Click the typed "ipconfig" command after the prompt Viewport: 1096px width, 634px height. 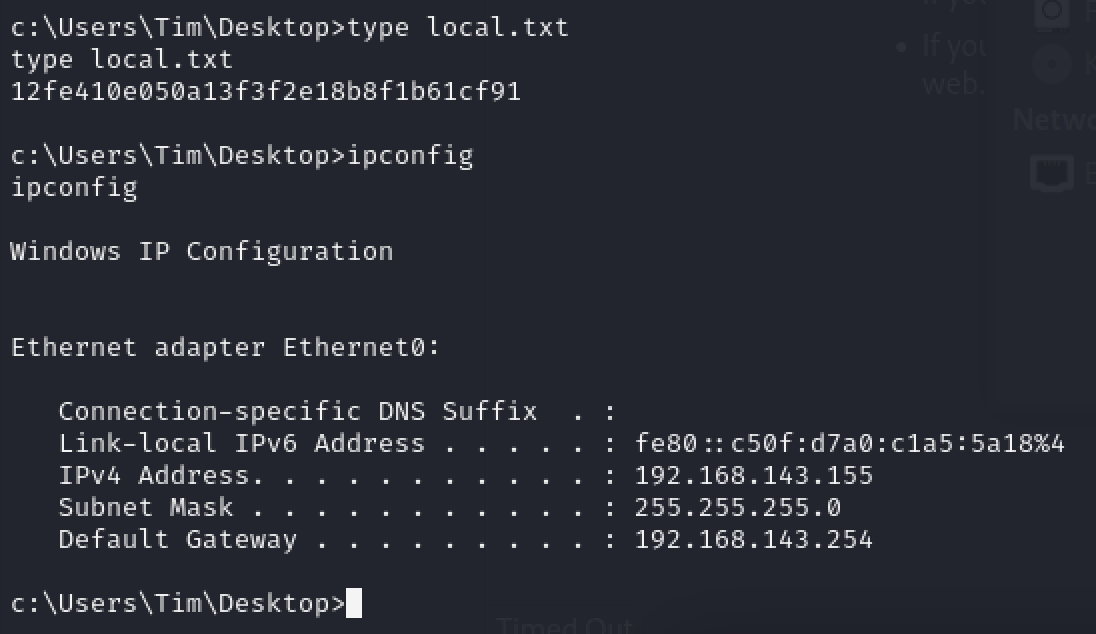point(409,156)
